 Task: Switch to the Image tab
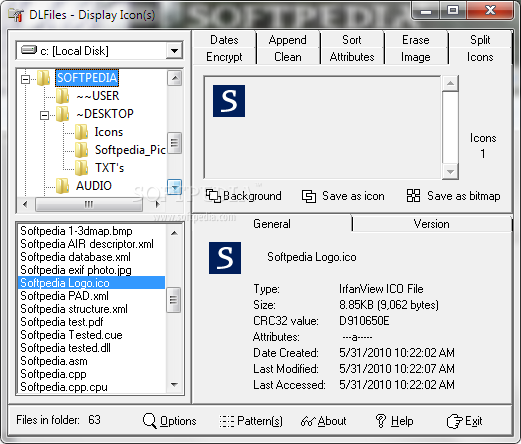[x=416, y=57]
